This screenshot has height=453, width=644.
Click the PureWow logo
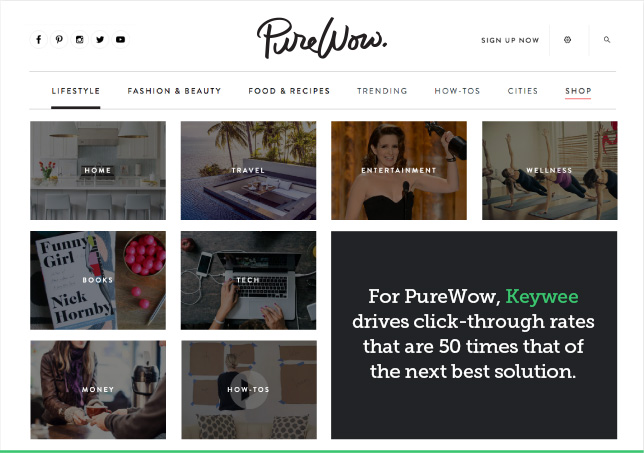tap(322, 38)
